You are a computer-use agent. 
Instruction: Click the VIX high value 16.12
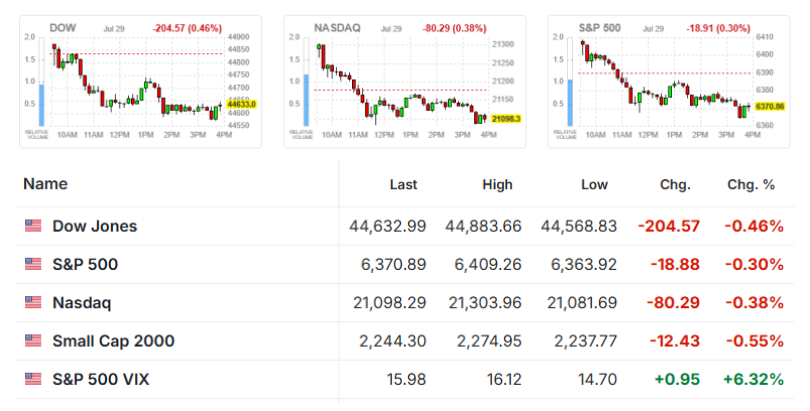[x=504, y=380]
